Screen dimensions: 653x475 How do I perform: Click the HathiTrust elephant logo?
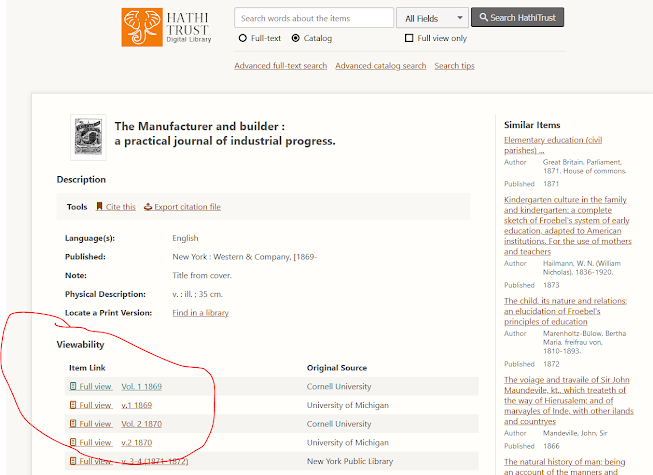point(142,27)
